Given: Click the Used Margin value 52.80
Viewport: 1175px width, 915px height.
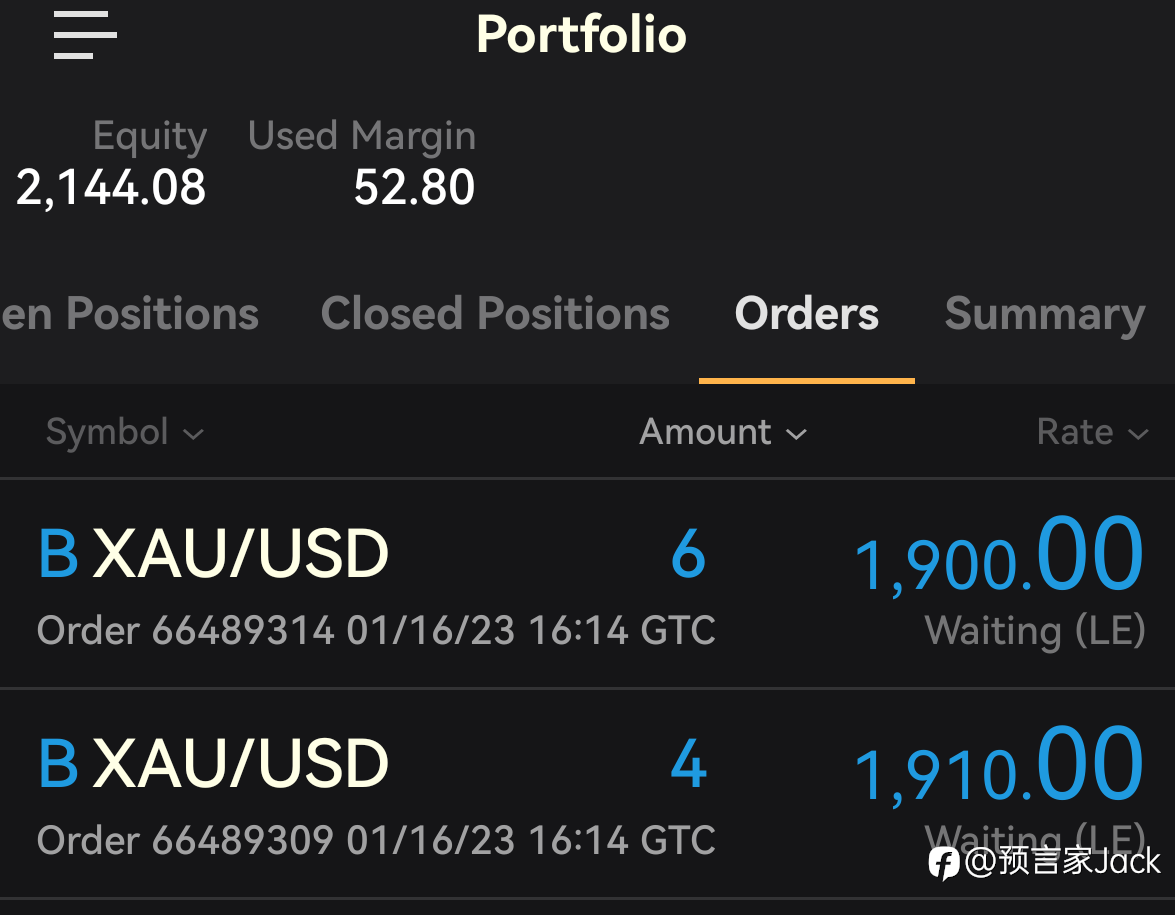Looking at the screenshot, I should [414, 187].
